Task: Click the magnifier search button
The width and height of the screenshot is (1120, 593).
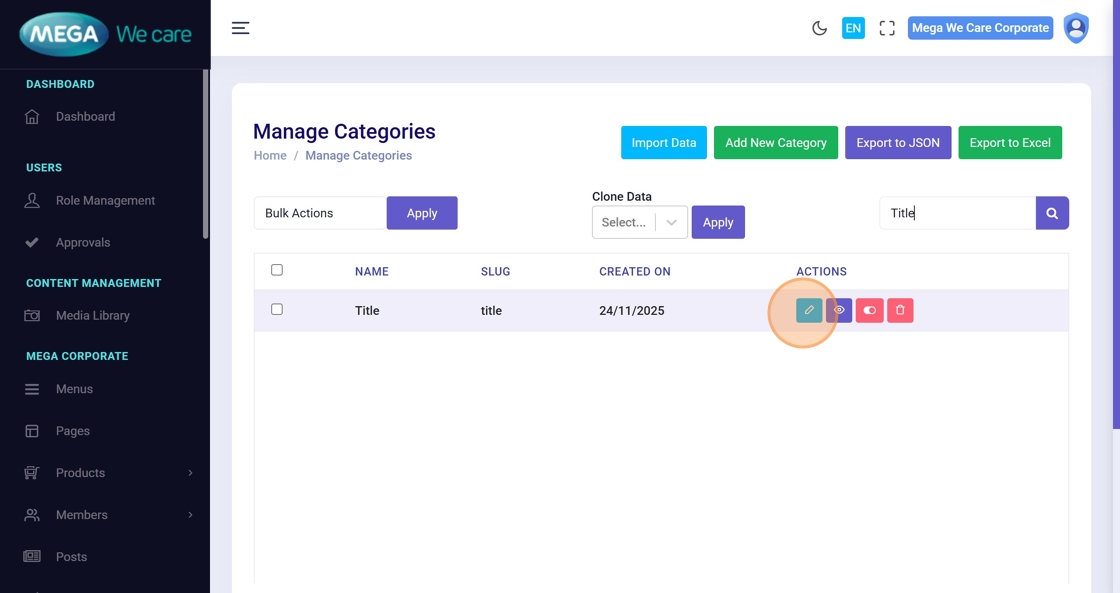Action: click(1052, 213)
